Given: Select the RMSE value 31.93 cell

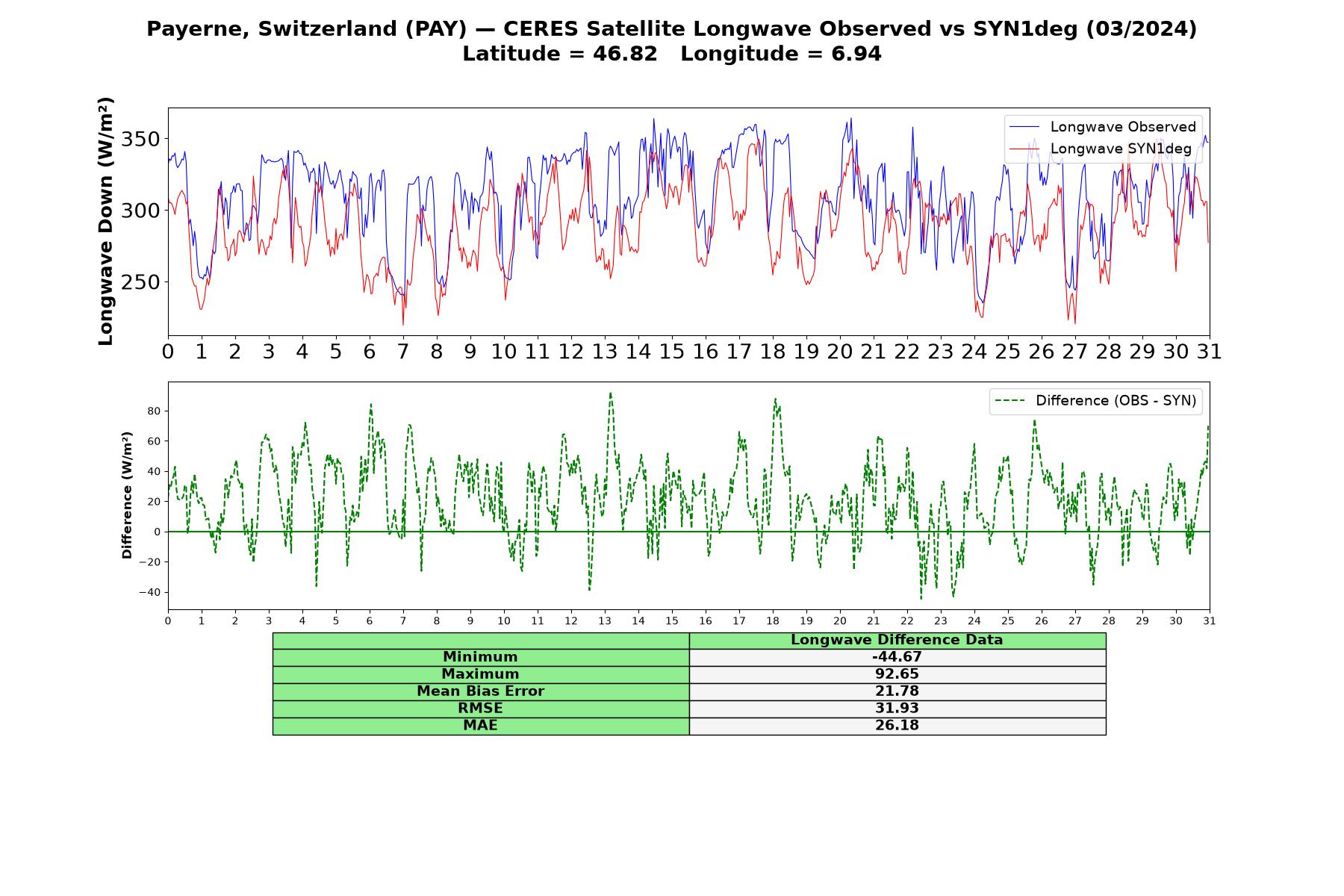Looking at the screenshot, I should tap(897, 709).
